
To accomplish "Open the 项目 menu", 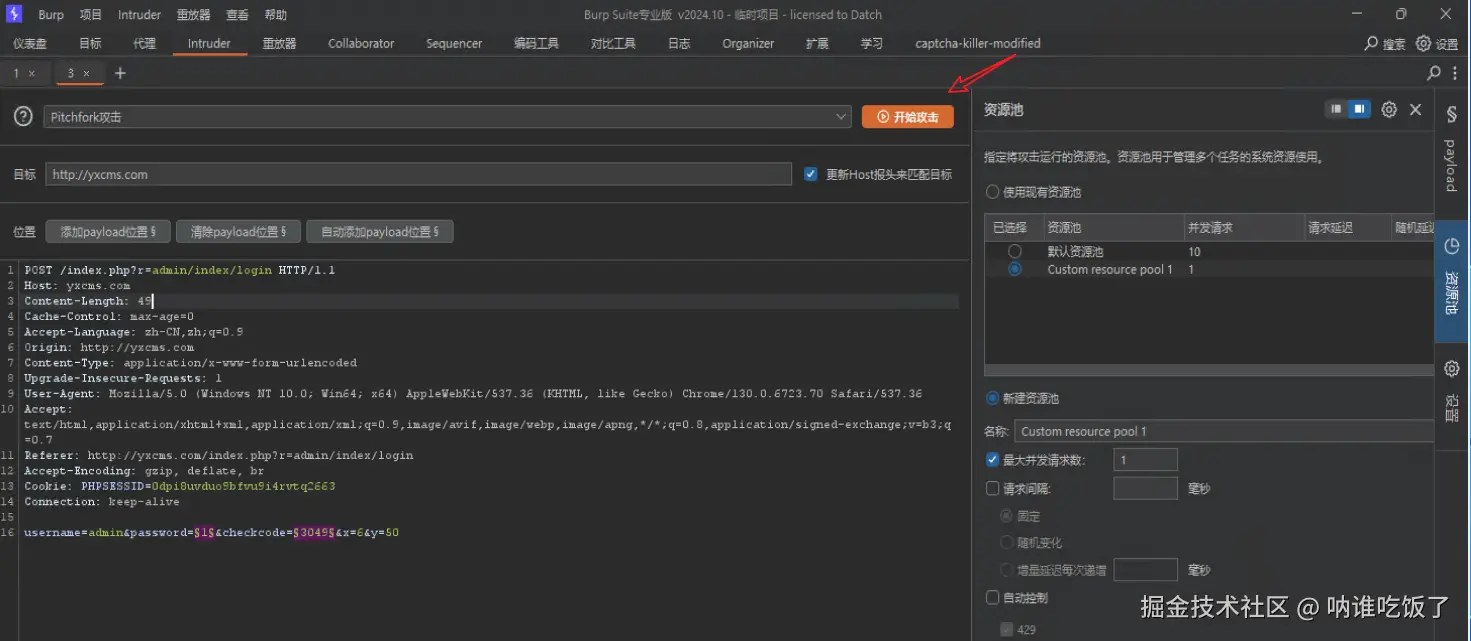I will click(91, 15).
